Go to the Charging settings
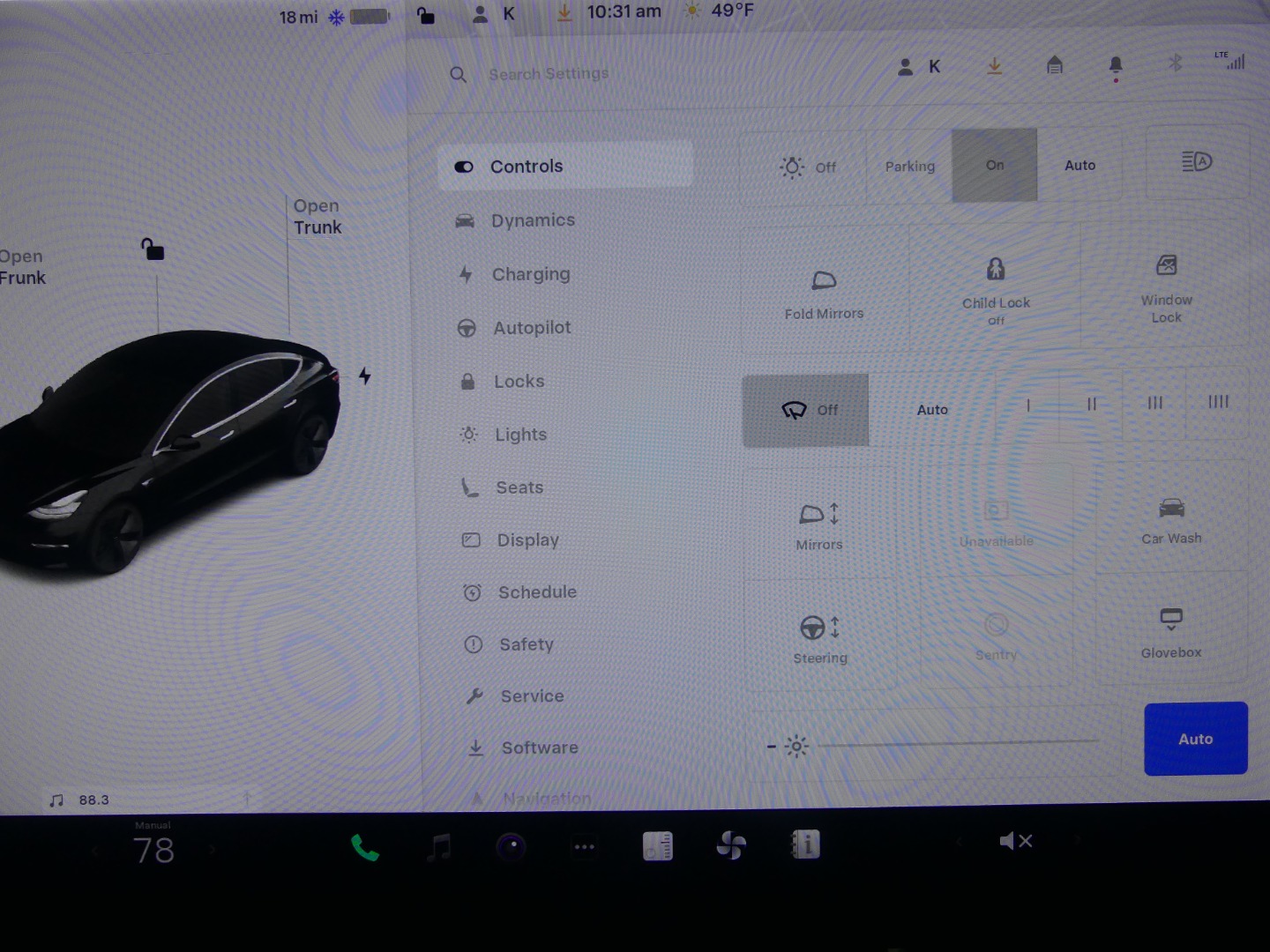 [530, 275]
